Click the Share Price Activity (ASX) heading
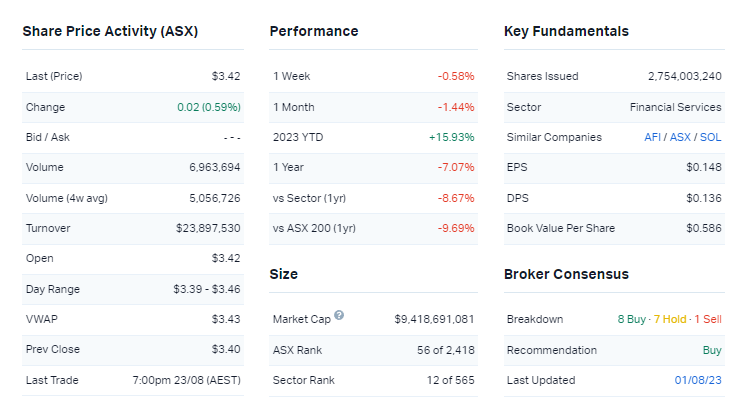749x411 pixels. pos(110,31)
